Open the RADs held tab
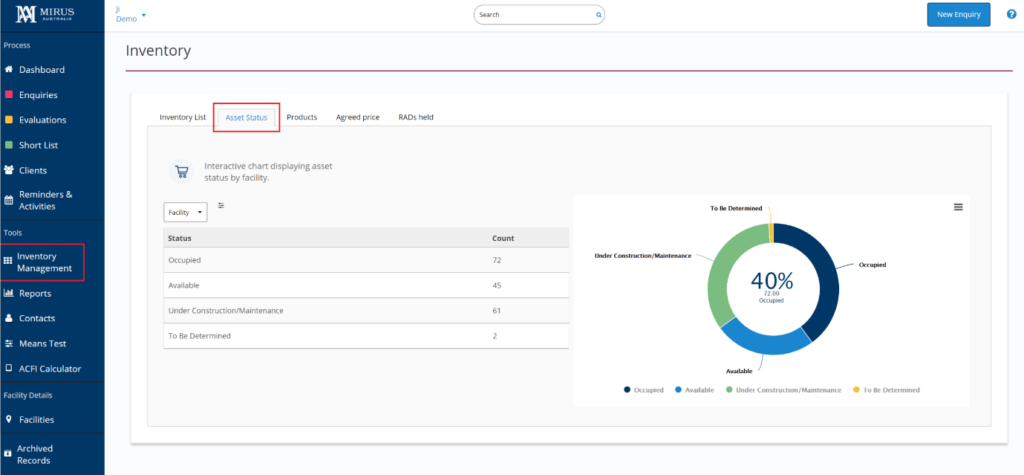1024x475 pixels. coord(416,118)
